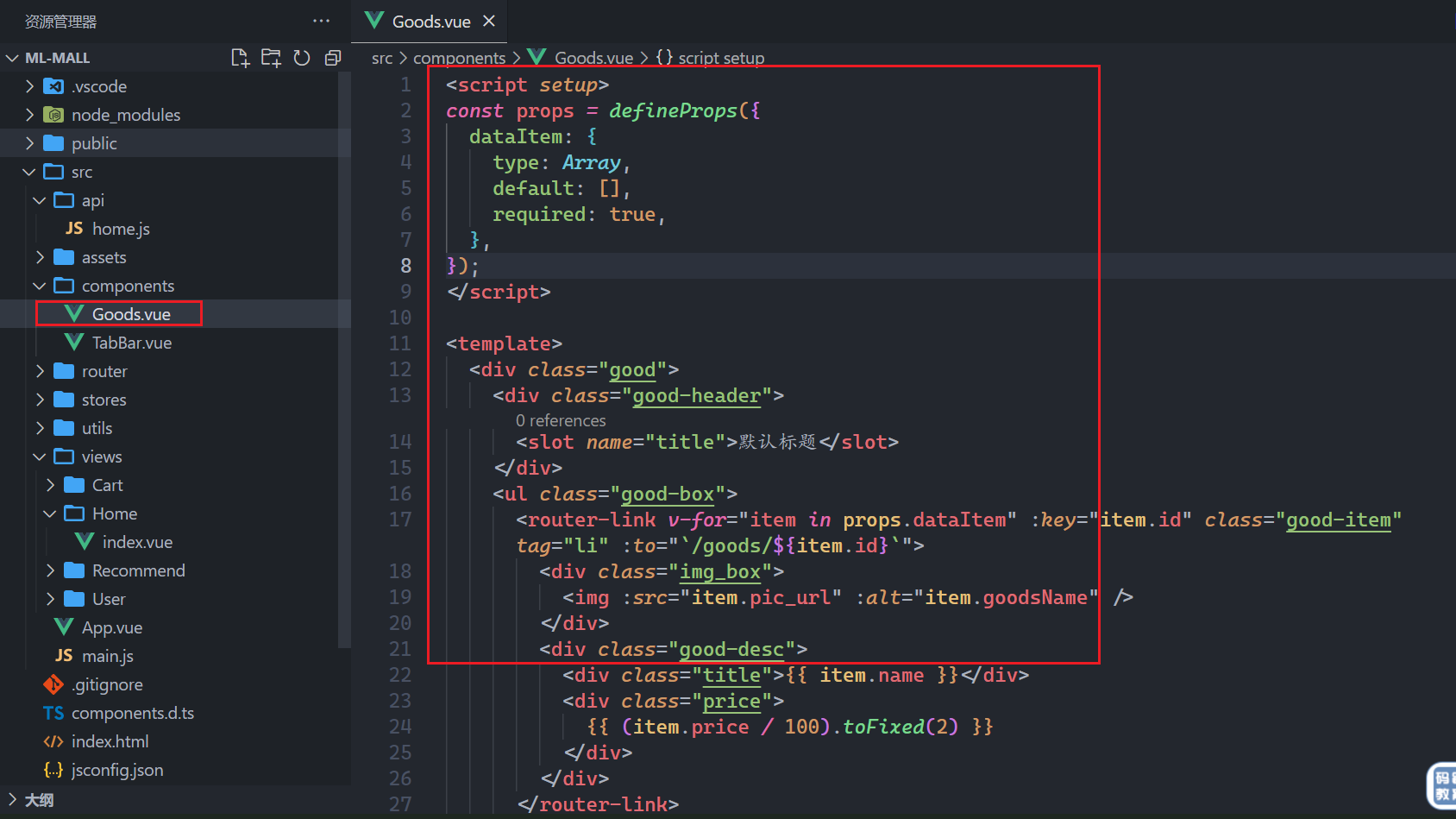Collapse the views folder
The height and width of the screenshot is (819, 1456).
coord(40,457)
